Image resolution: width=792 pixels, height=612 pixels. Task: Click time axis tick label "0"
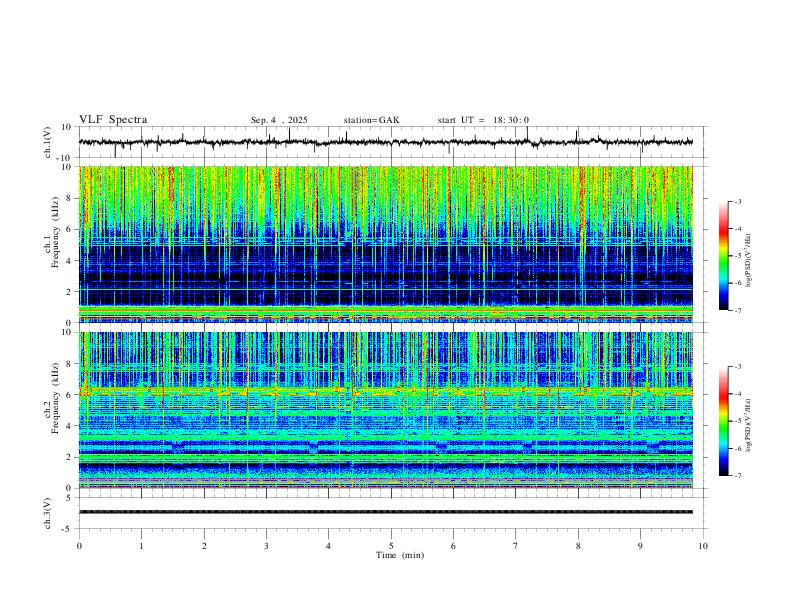click(79, 546)
